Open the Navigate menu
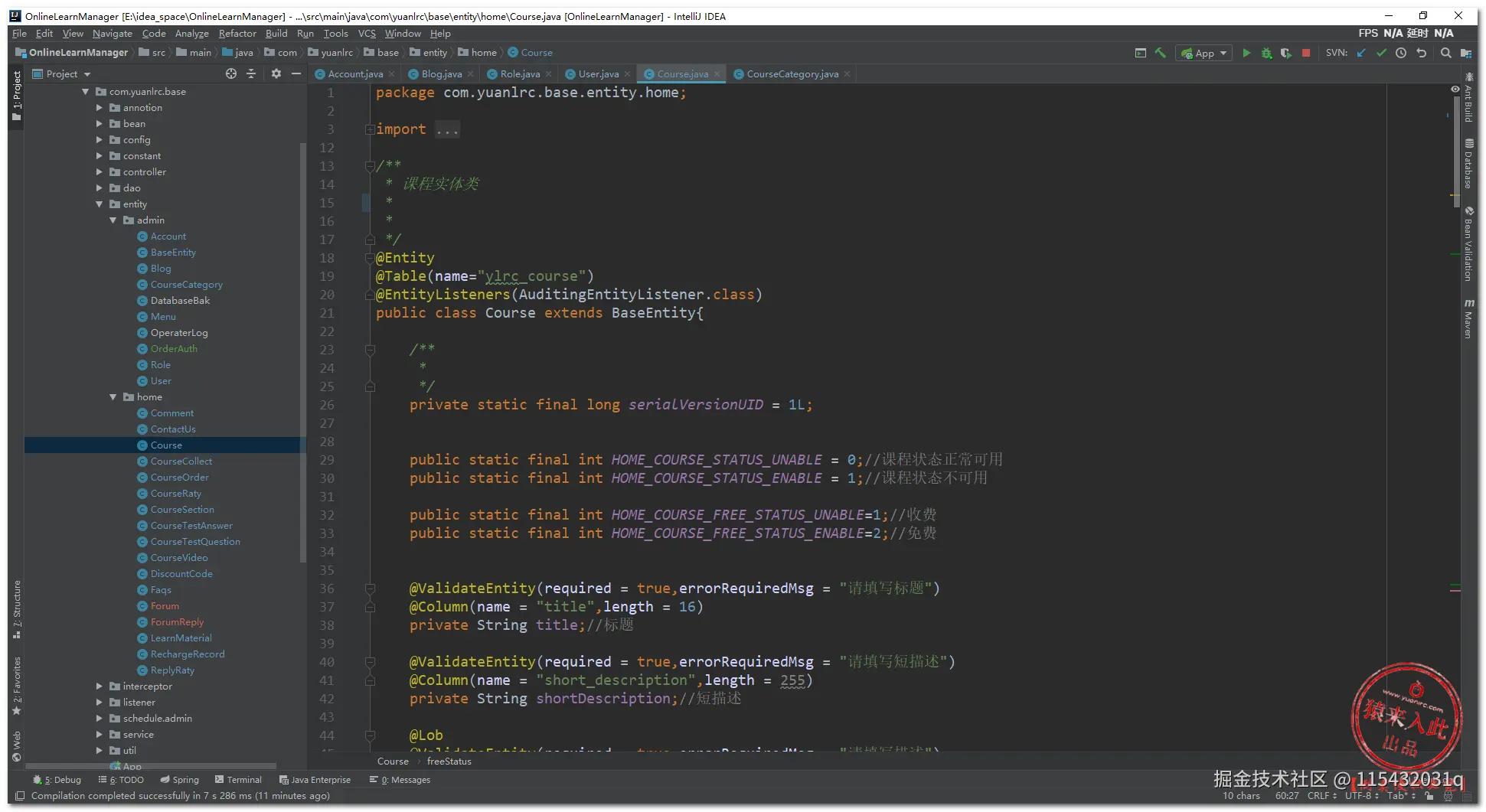The height and width of the screenshot is (812, 1486). tap(113, 34)
